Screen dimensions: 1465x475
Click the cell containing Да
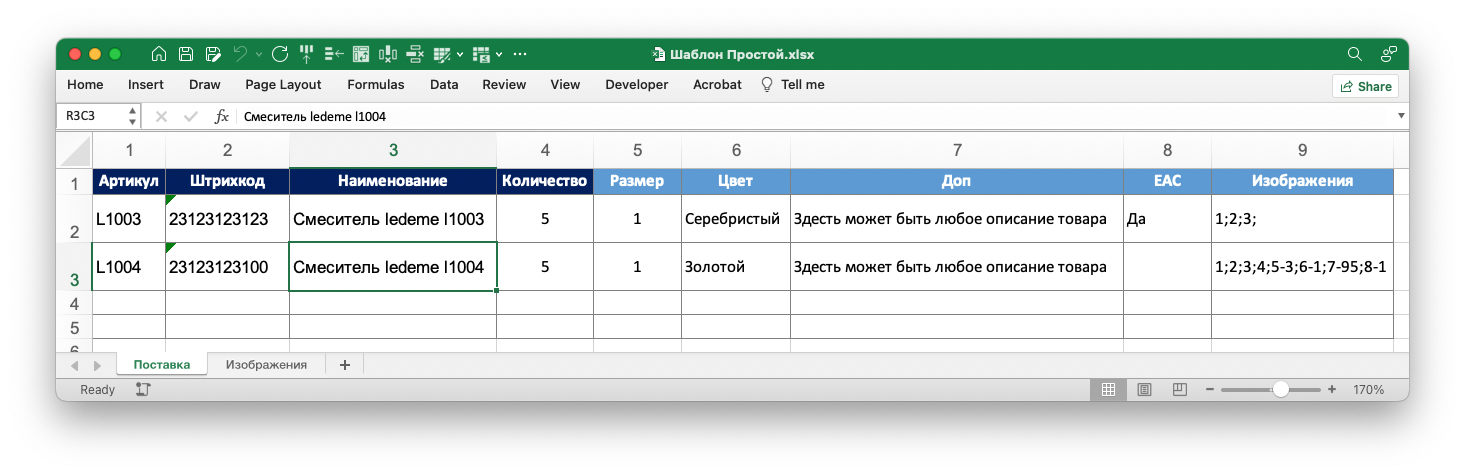[1167, 219]
